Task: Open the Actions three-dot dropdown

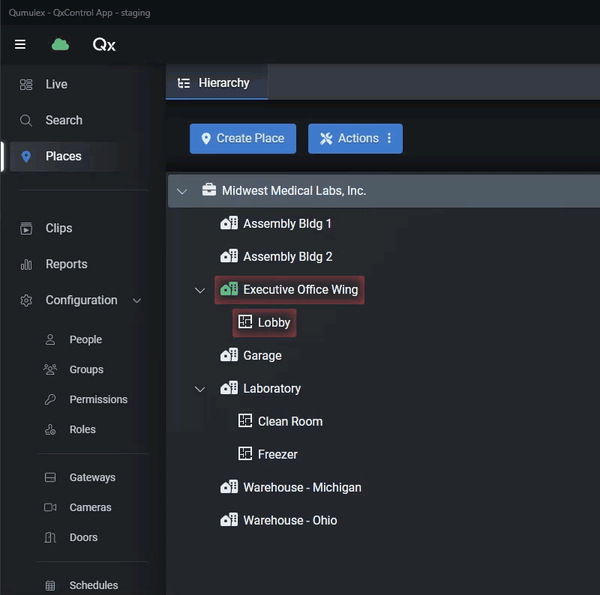Action: point(389,138)
